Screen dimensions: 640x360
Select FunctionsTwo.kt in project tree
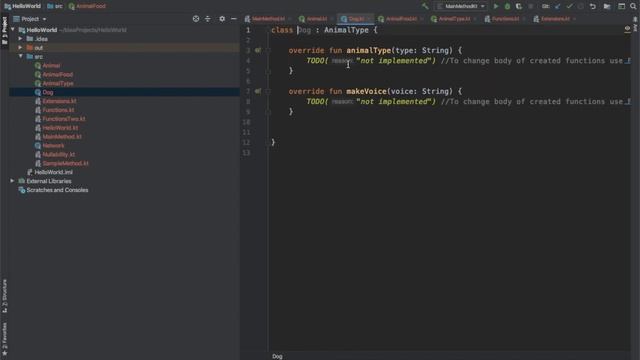coord(64,119)
